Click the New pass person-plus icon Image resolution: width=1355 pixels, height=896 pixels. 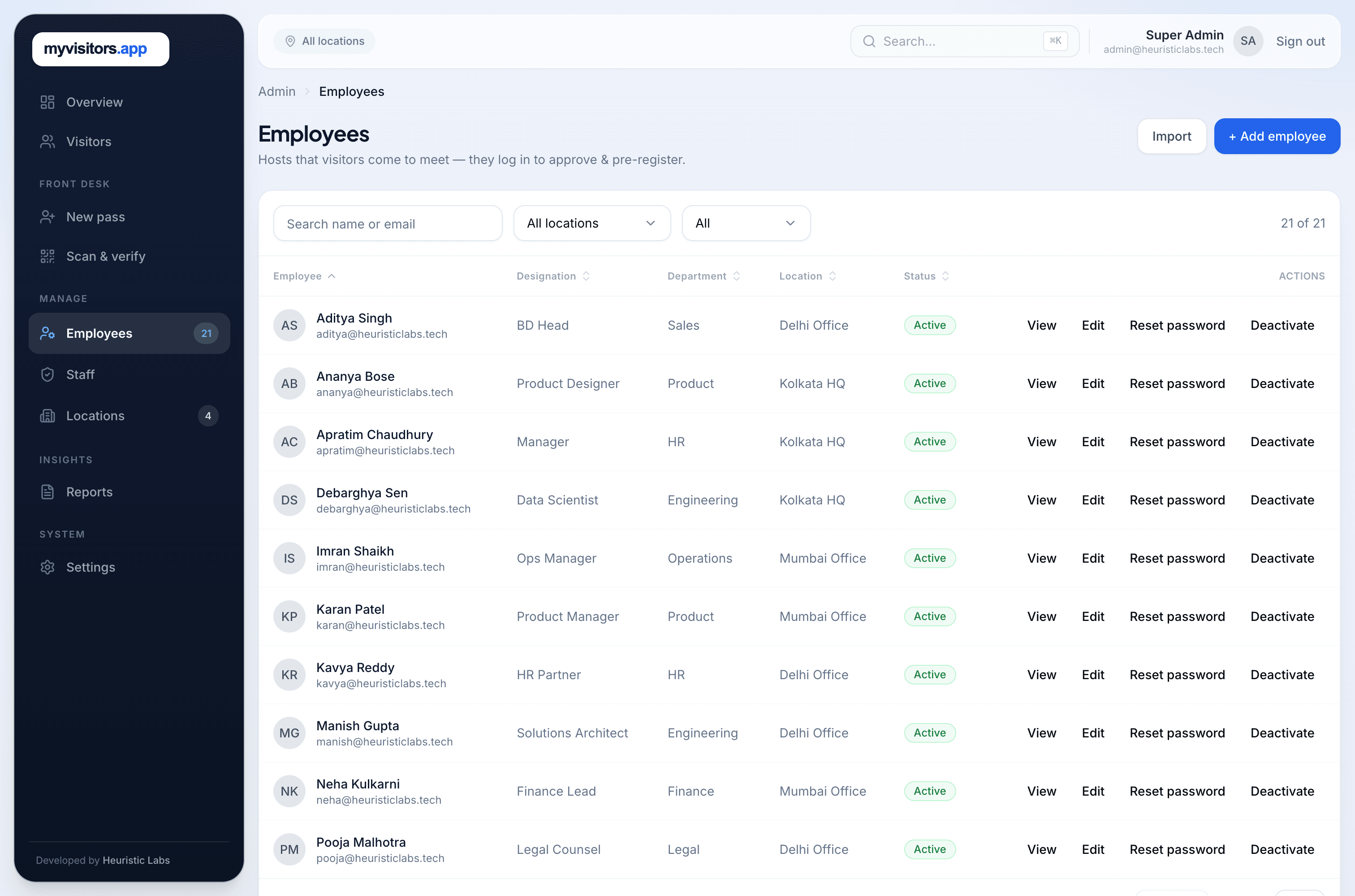(x=47, y=217)
